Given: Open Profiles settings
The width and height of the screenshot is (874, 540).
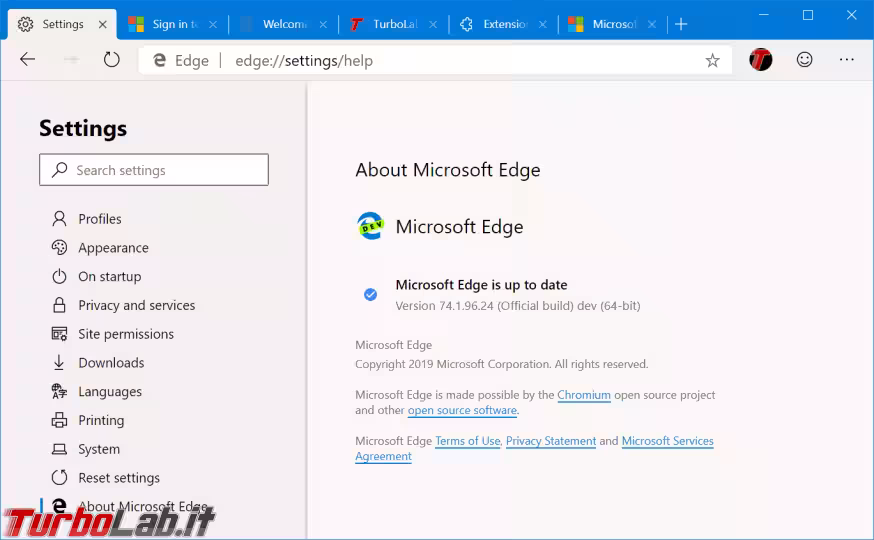Looking at the screenshot, I should click(x=100, y=219).
